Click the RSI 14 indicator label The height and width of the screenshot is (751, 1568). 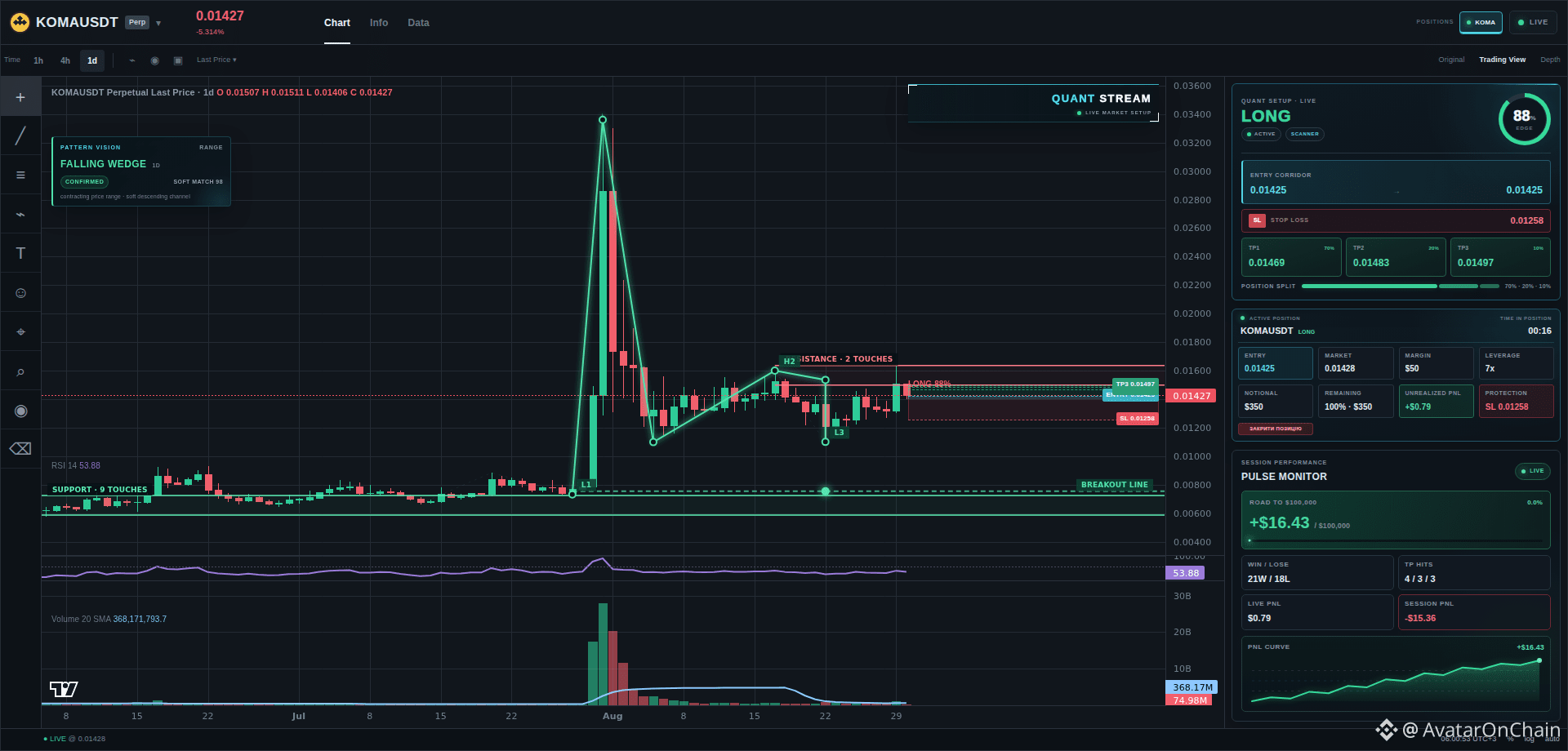click(76, 465)
